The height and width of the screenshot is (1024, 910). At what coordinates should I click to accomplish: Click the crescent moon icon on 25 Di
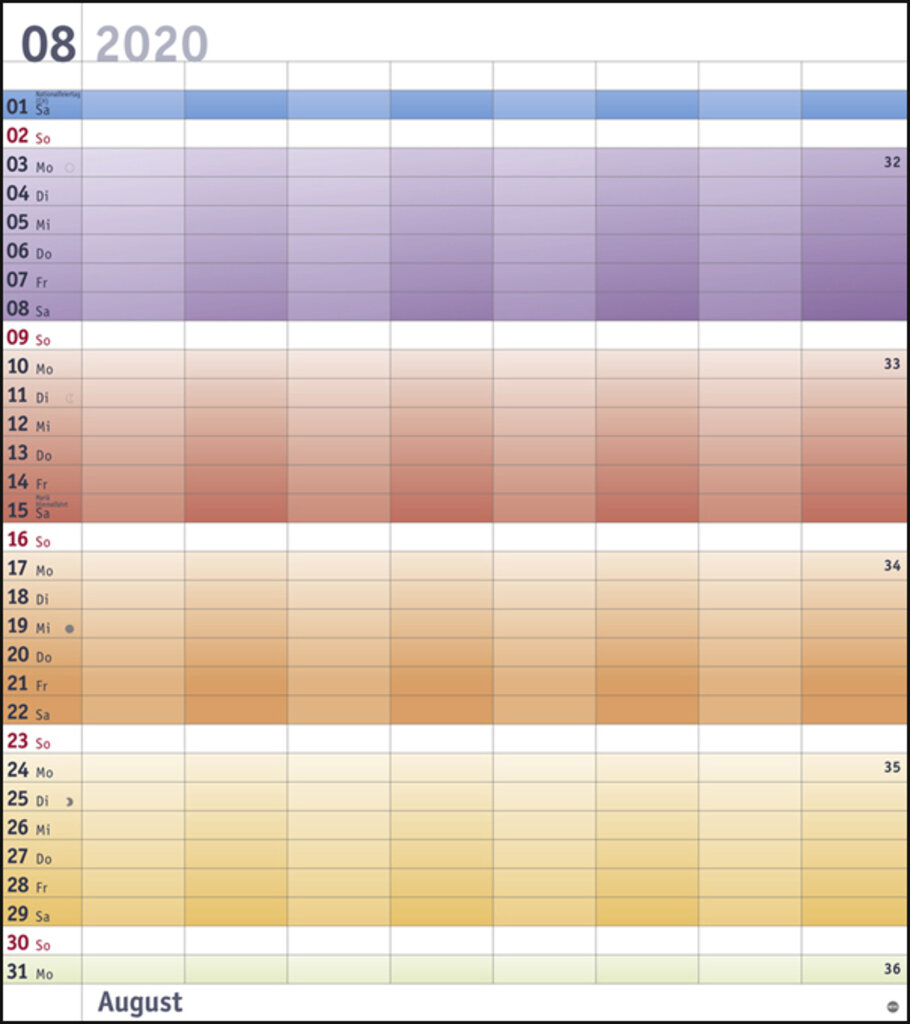(x=69, y=801)
